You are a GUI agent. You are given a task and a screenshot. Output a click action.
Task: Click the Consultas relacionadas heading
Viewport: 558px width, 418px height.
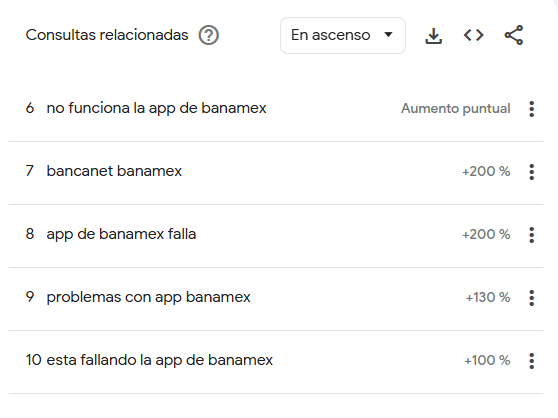click(107, 35)
